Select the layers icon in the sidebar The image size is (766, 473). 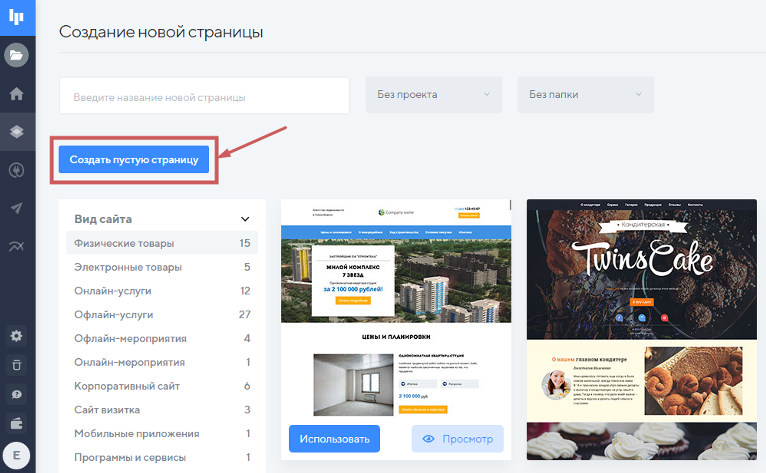16,131
